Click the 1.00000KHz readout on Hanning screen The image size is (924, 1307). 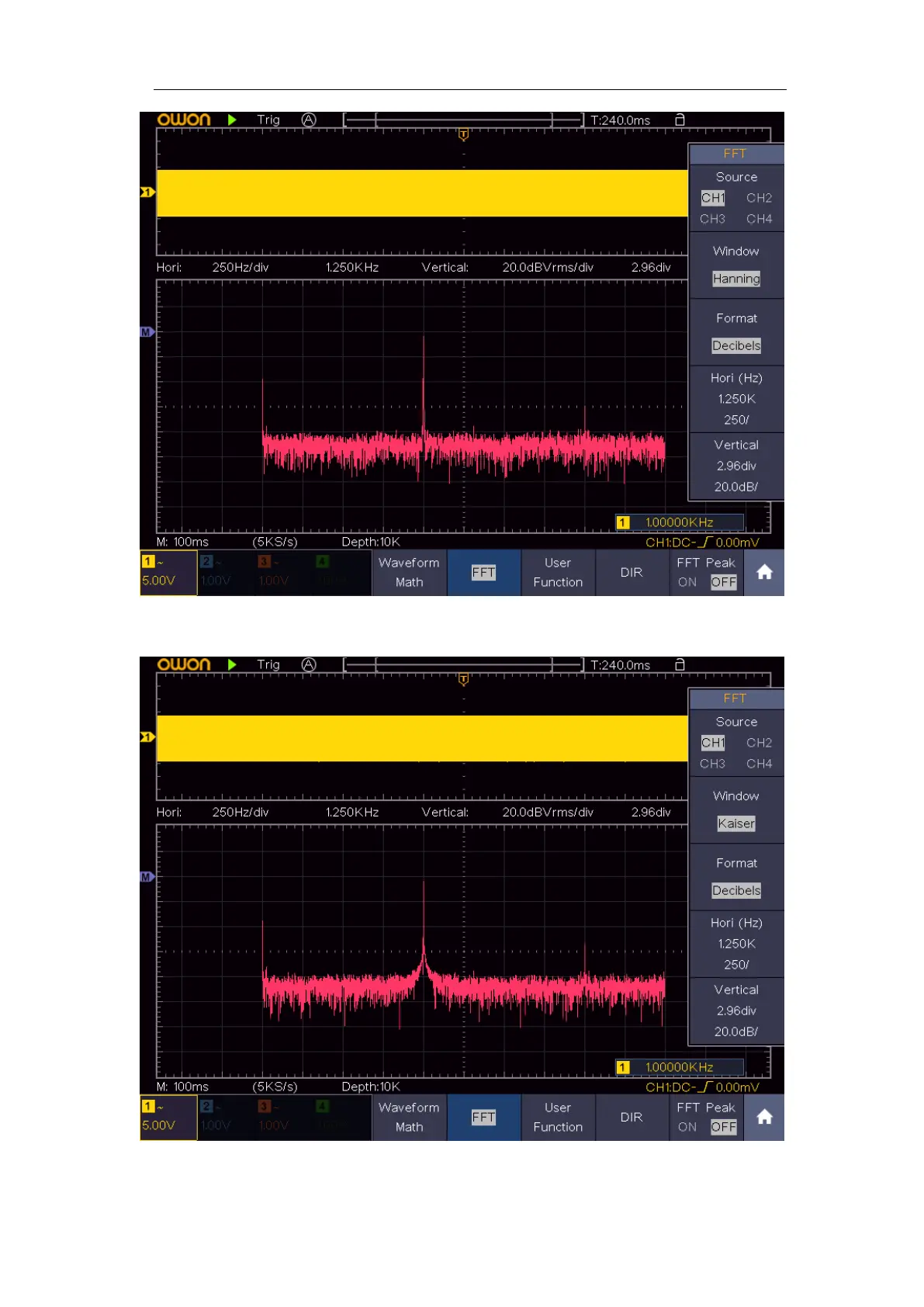[680, 522]
